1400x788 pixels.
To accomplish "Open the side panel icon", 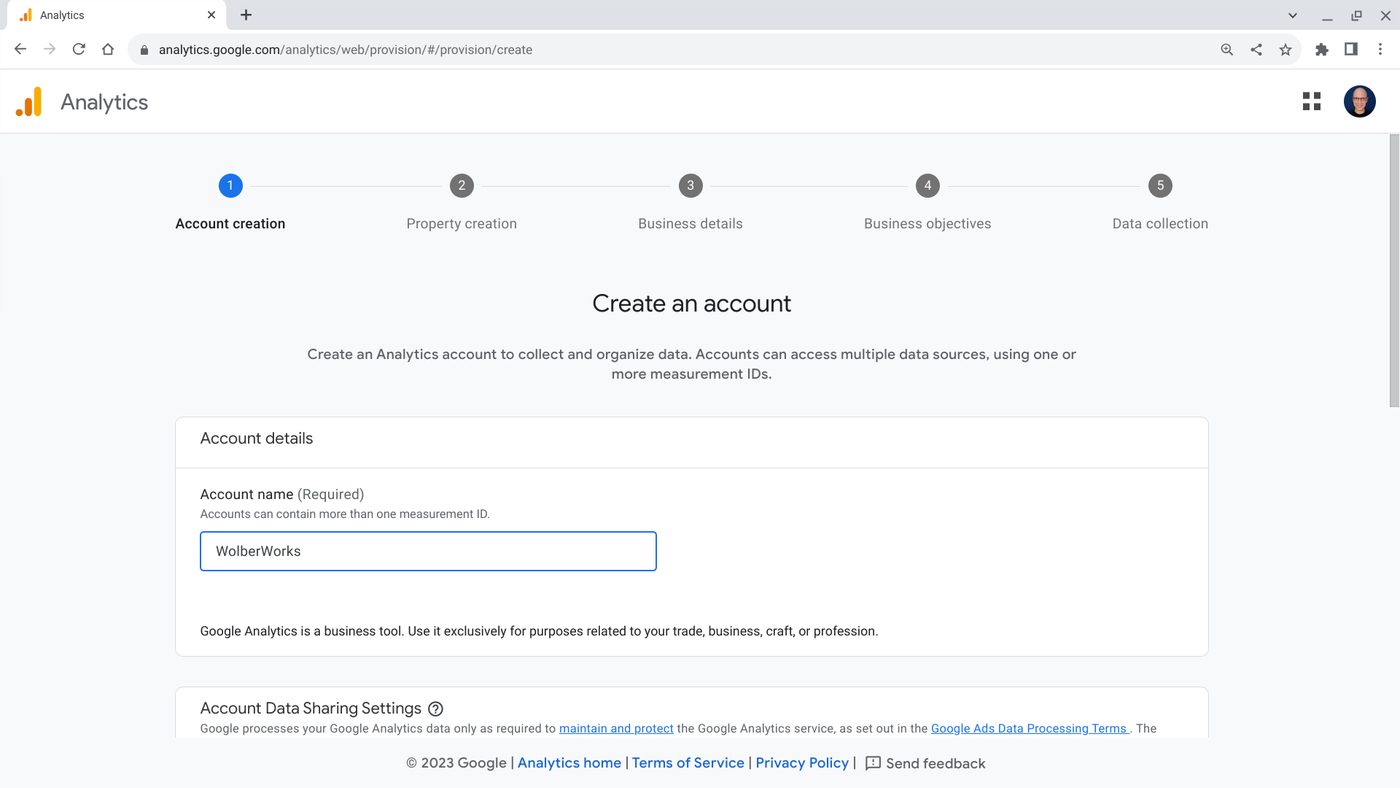I will (1350, 48).
